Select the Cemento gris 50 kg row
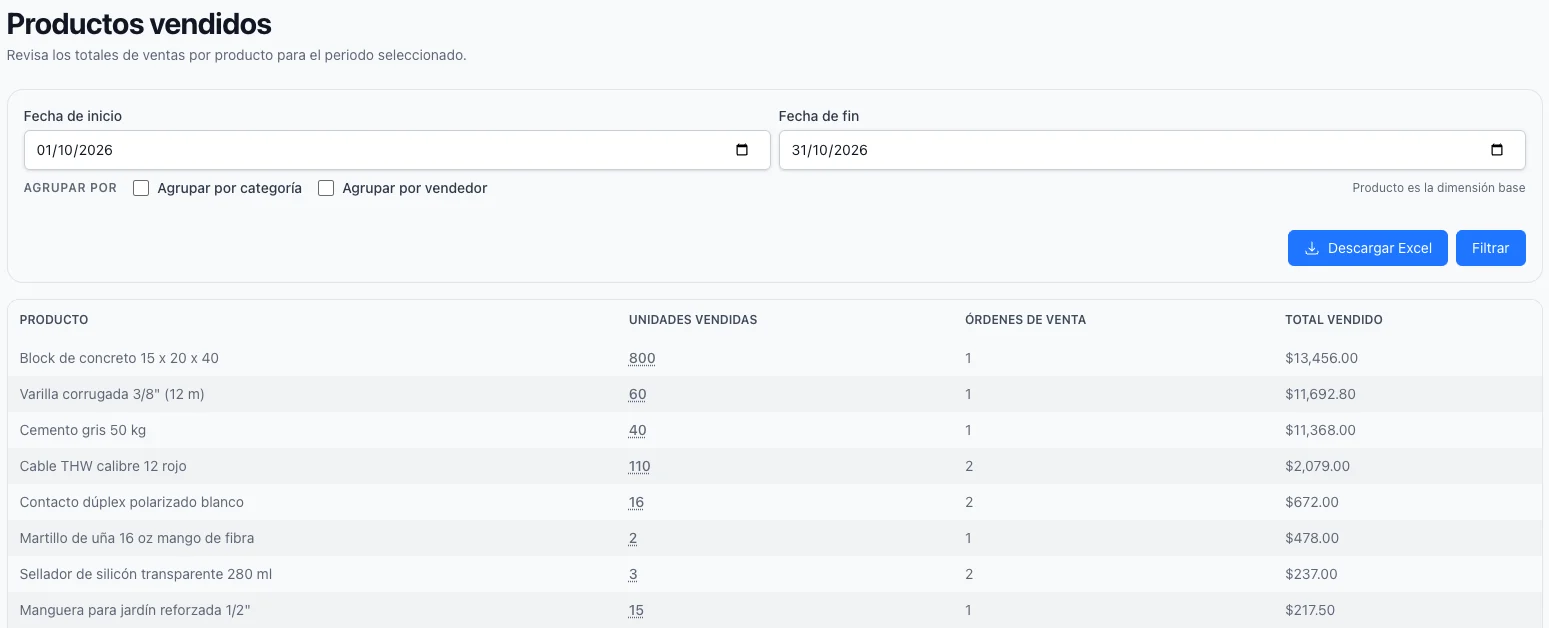The image size is (1549, 628). (x=774, y=430)
